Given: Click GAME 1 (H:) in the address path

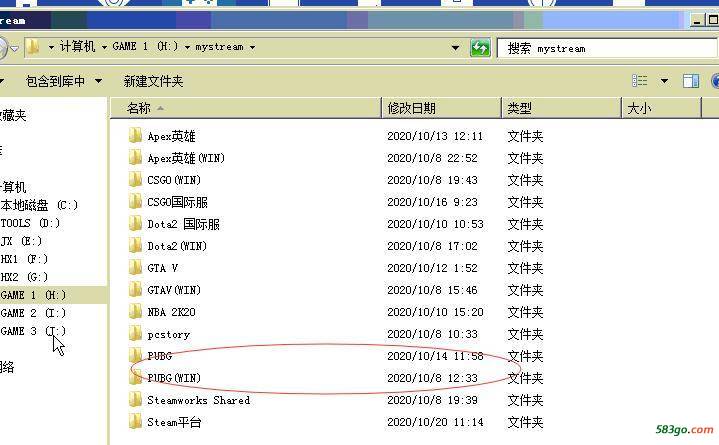Looking at the screenshot, I should (145, 47).
